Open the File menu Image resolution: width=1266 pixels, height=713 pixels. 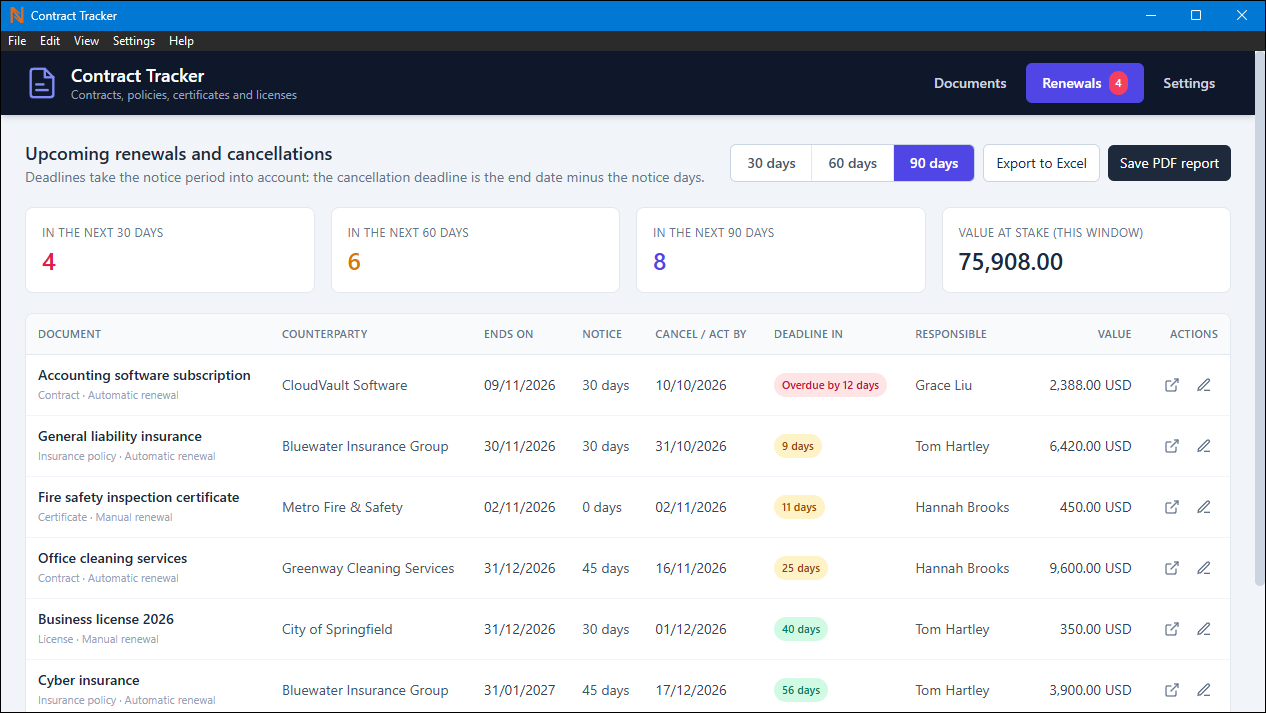17,41
